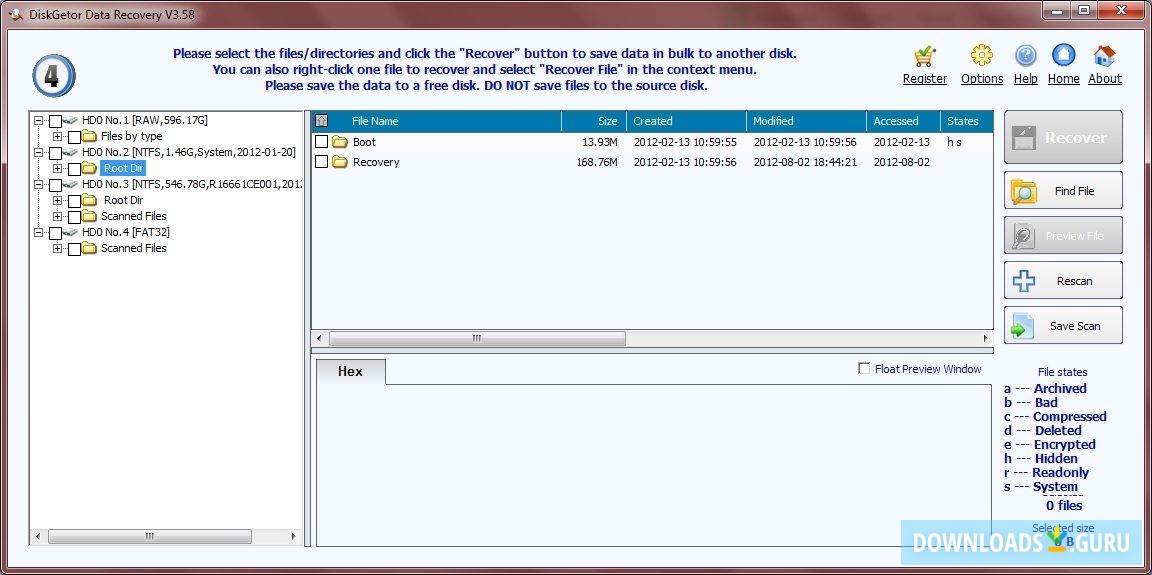Click Recovery's accessed date 2012-08-02
Viewport: 1152px width, 575px height.
901,162
